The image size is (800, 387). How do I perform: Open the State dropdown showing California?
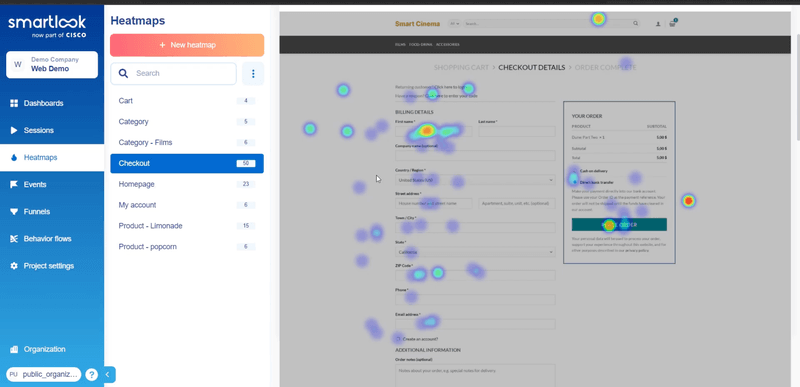(475, 252)
